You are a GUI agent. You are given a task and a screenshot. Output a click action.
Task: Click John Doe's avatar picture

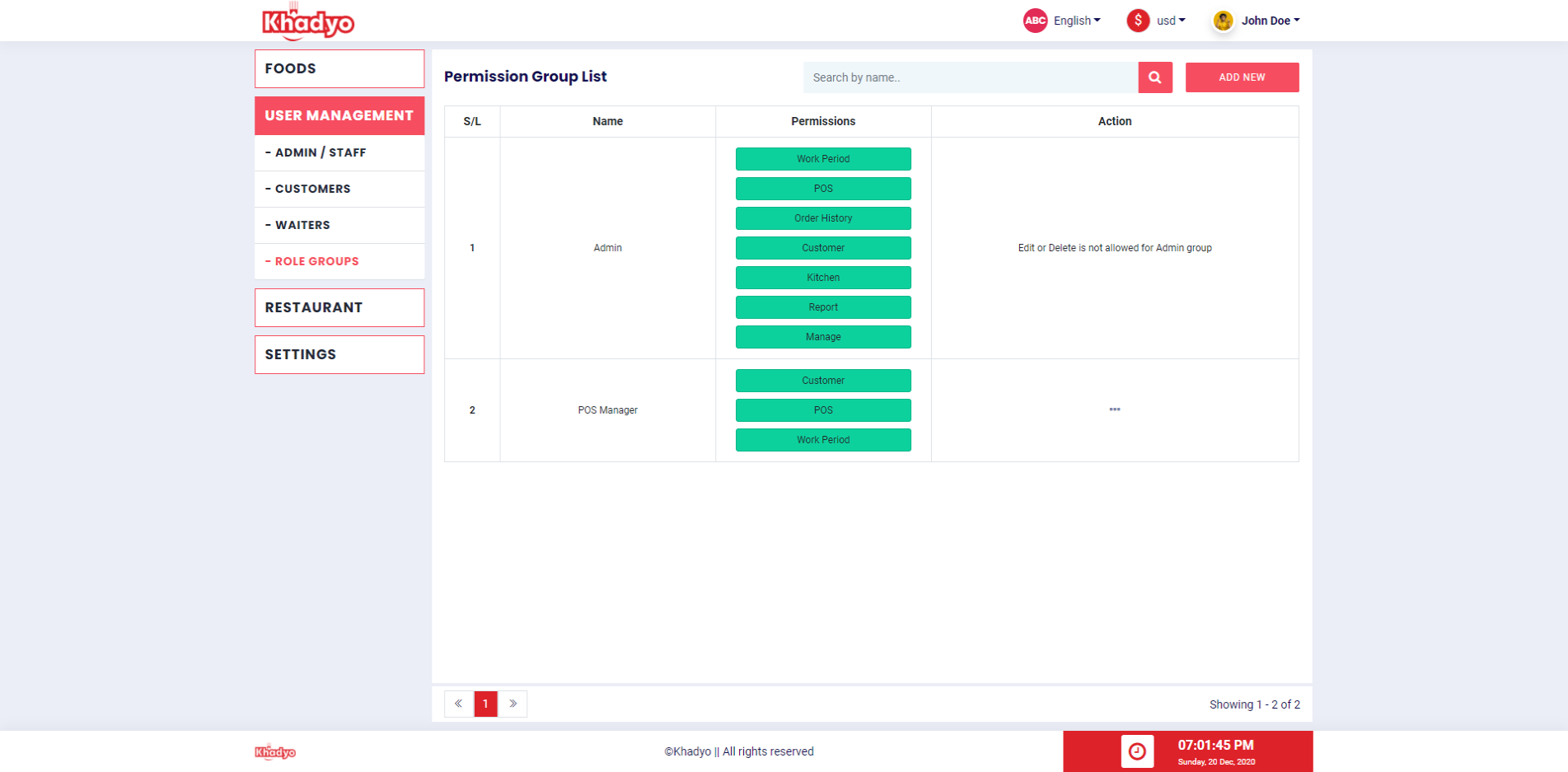coord(1223,21)
